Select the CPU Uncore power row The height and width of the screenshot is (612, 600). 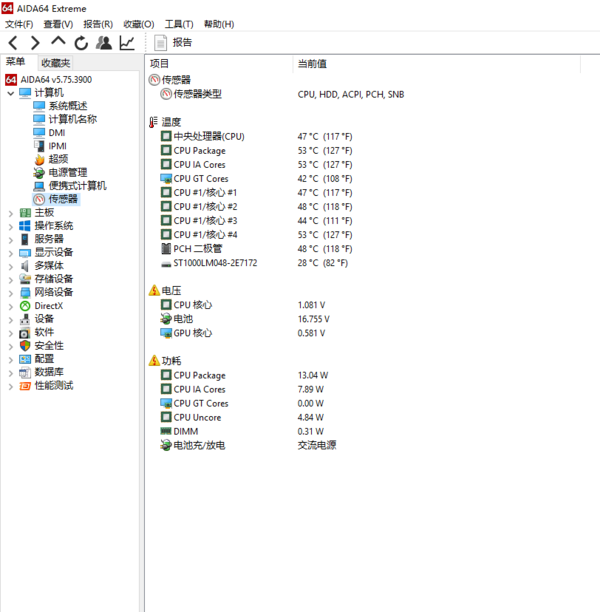click(x=242, y=417)
